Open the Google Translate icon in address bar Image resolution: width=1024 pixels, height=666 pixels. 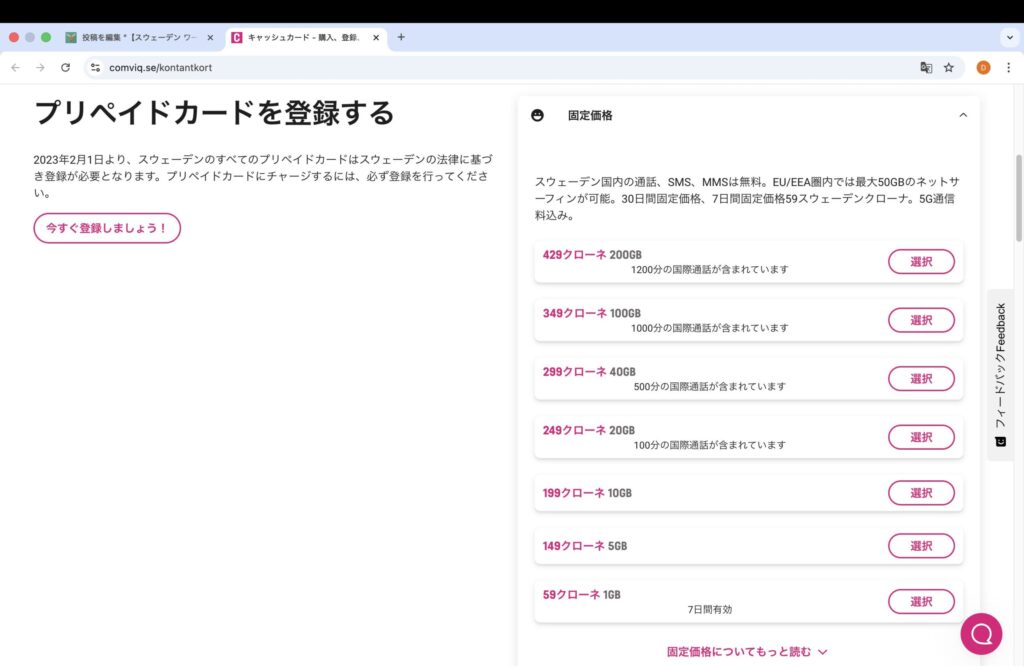[925, 67]
